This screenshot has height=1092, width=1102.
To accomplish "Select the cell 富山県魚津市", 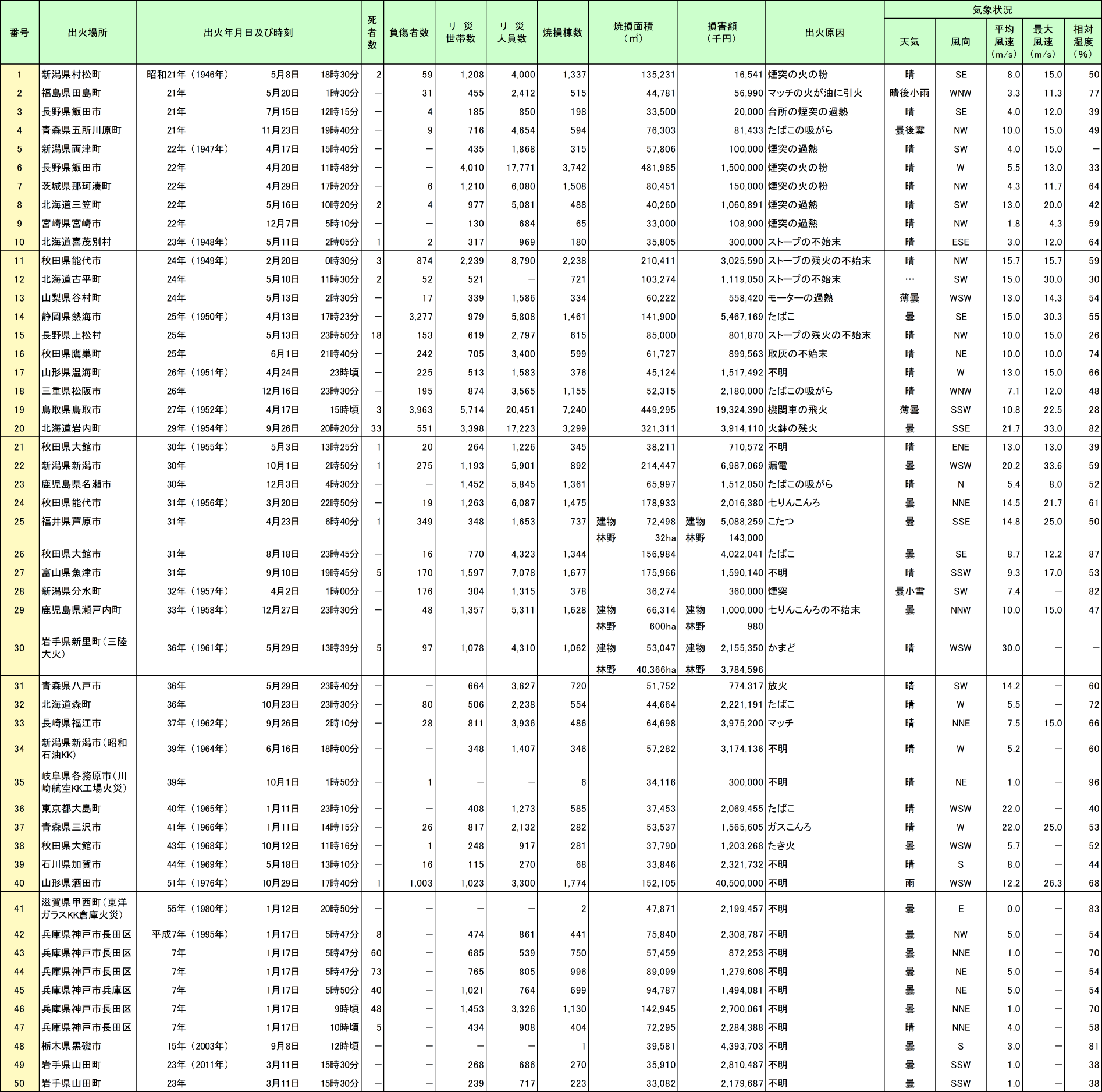I will click(x=72, y=573).
